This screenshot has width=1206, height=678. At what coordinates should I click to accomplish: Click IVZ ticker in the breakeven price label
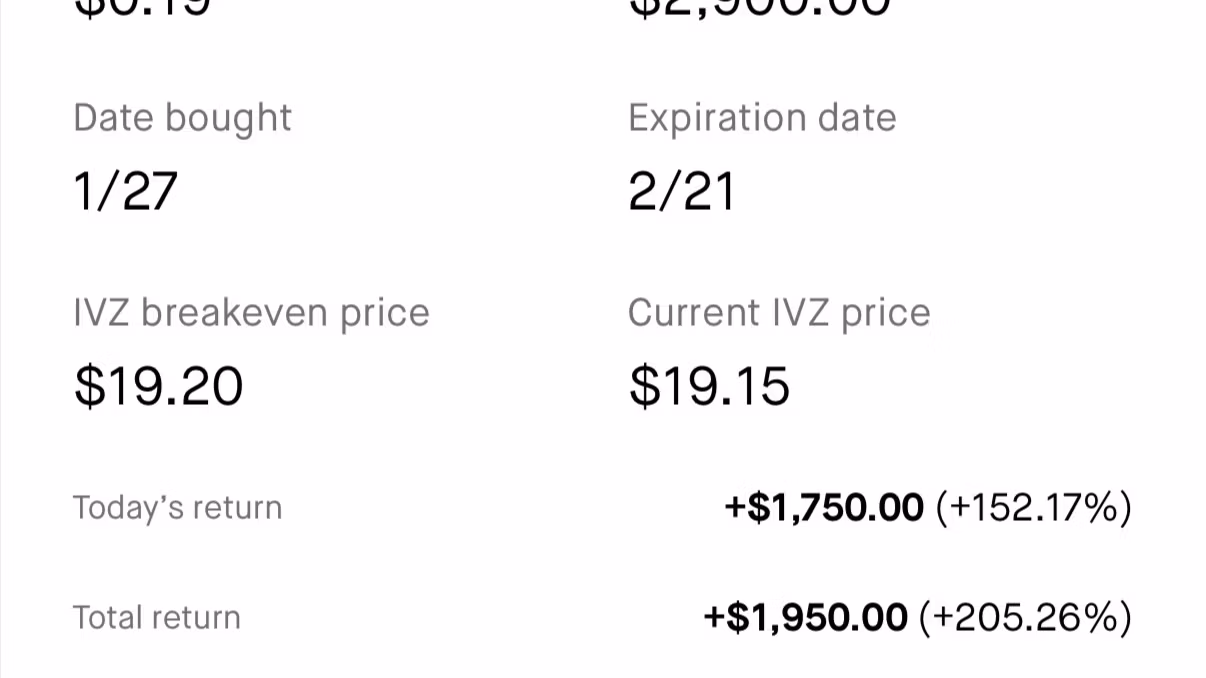pos(101,313)
